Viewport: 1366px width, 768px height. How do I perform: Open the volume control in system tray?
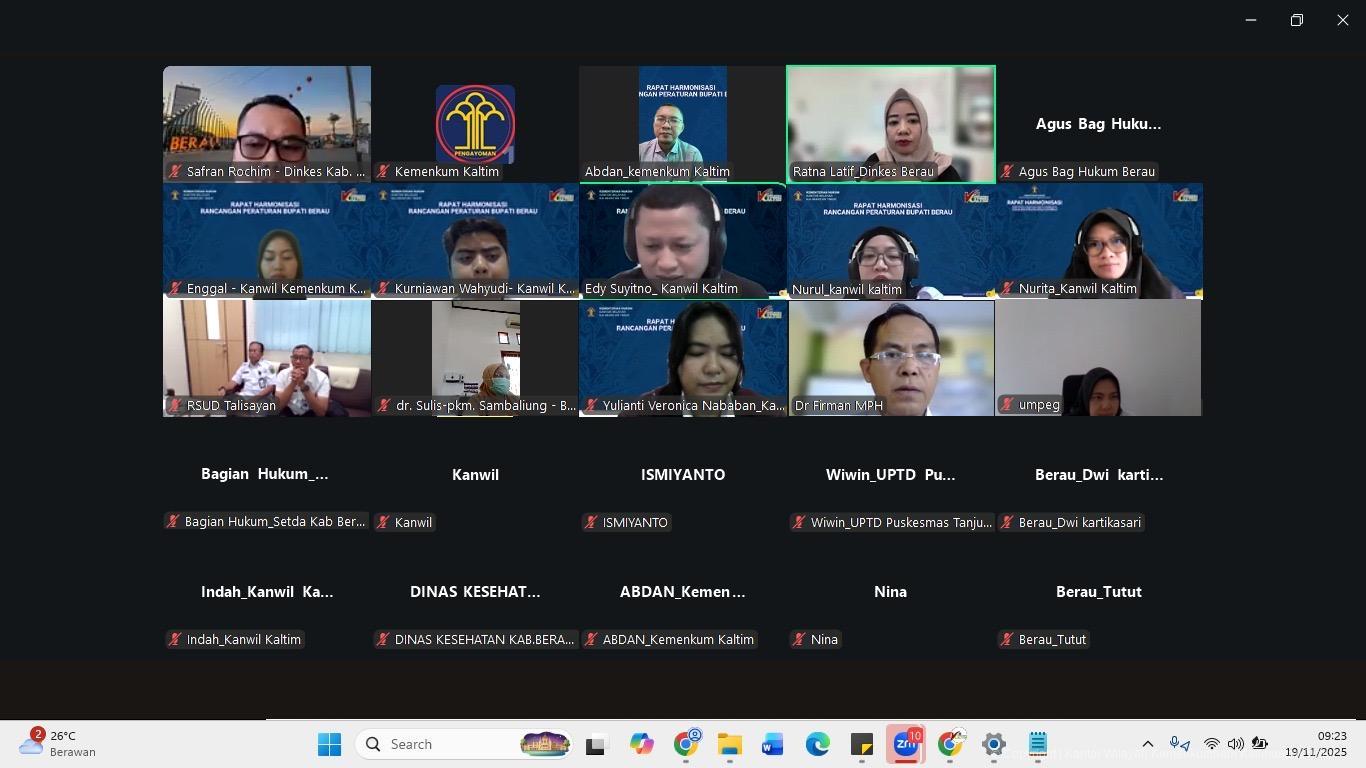[x=1235, y=744]
